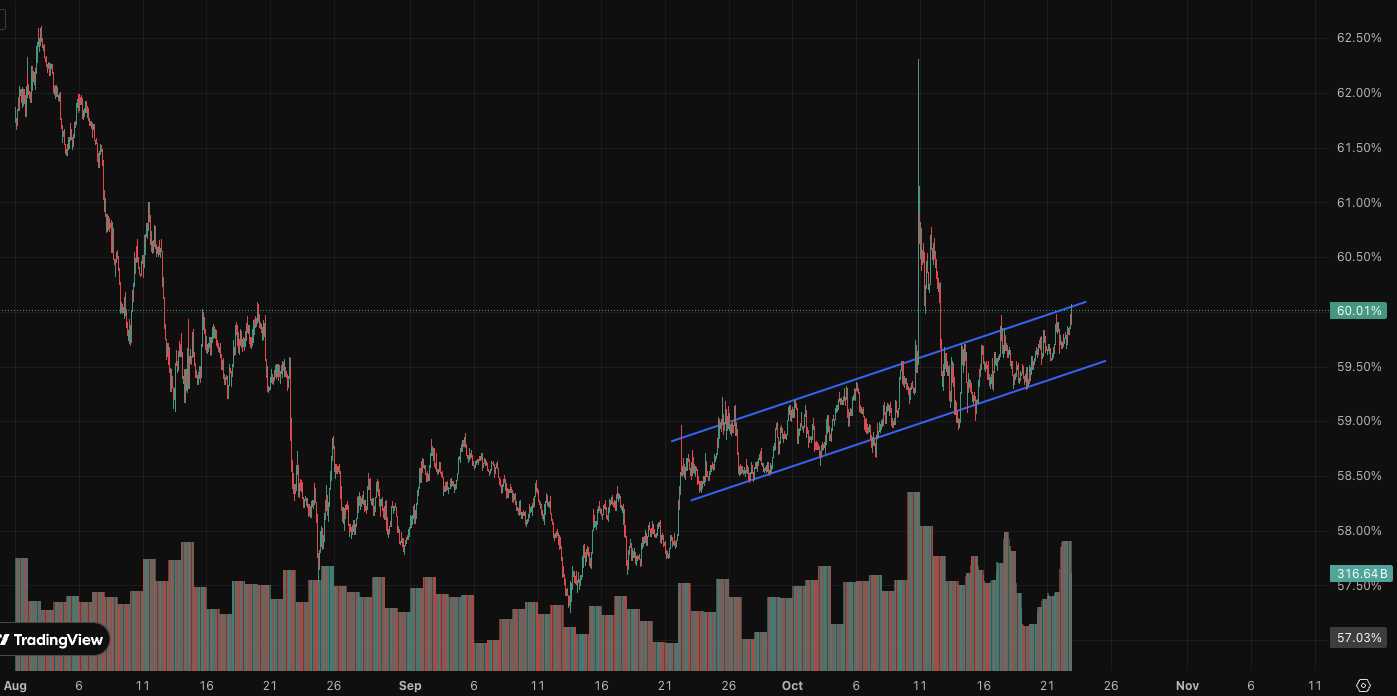Click the Aug label on time axis

point(16,686)
